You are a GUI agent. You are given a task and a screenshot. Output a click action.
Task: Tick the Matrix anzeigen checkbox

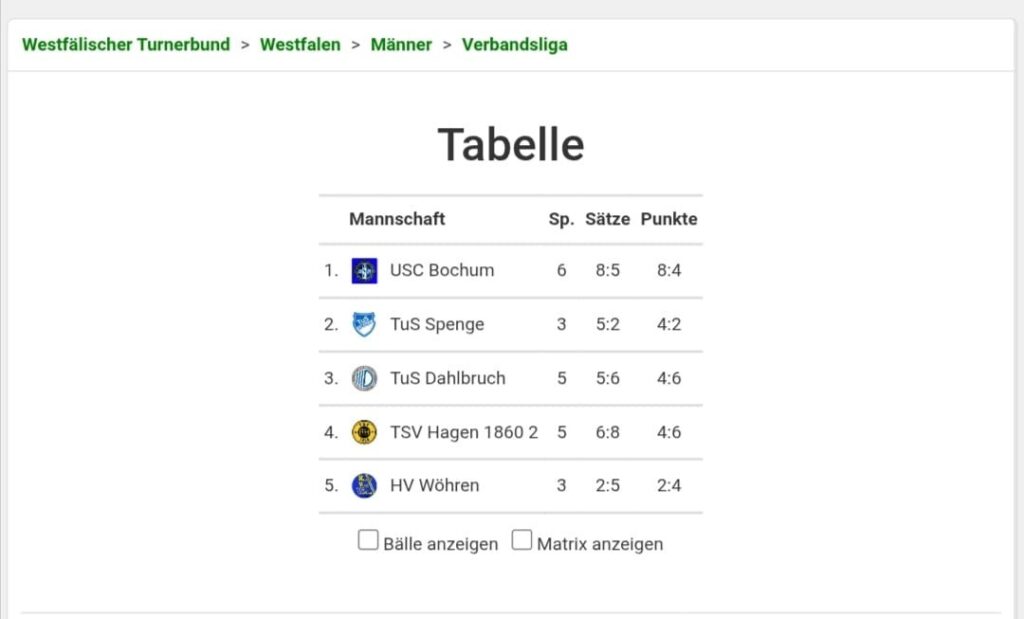[522, 540]
